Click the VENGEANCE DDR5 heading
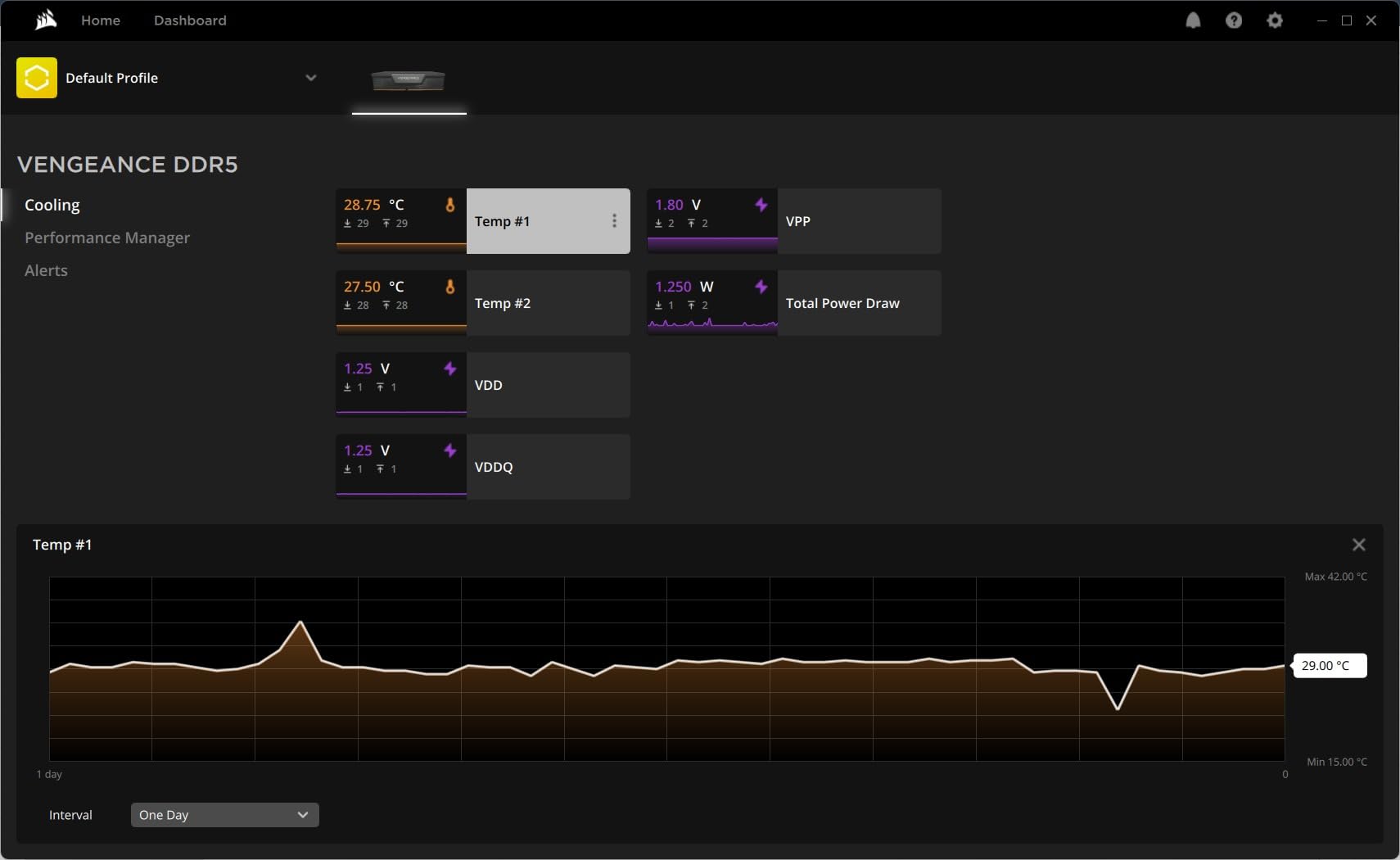 point(128,165)
